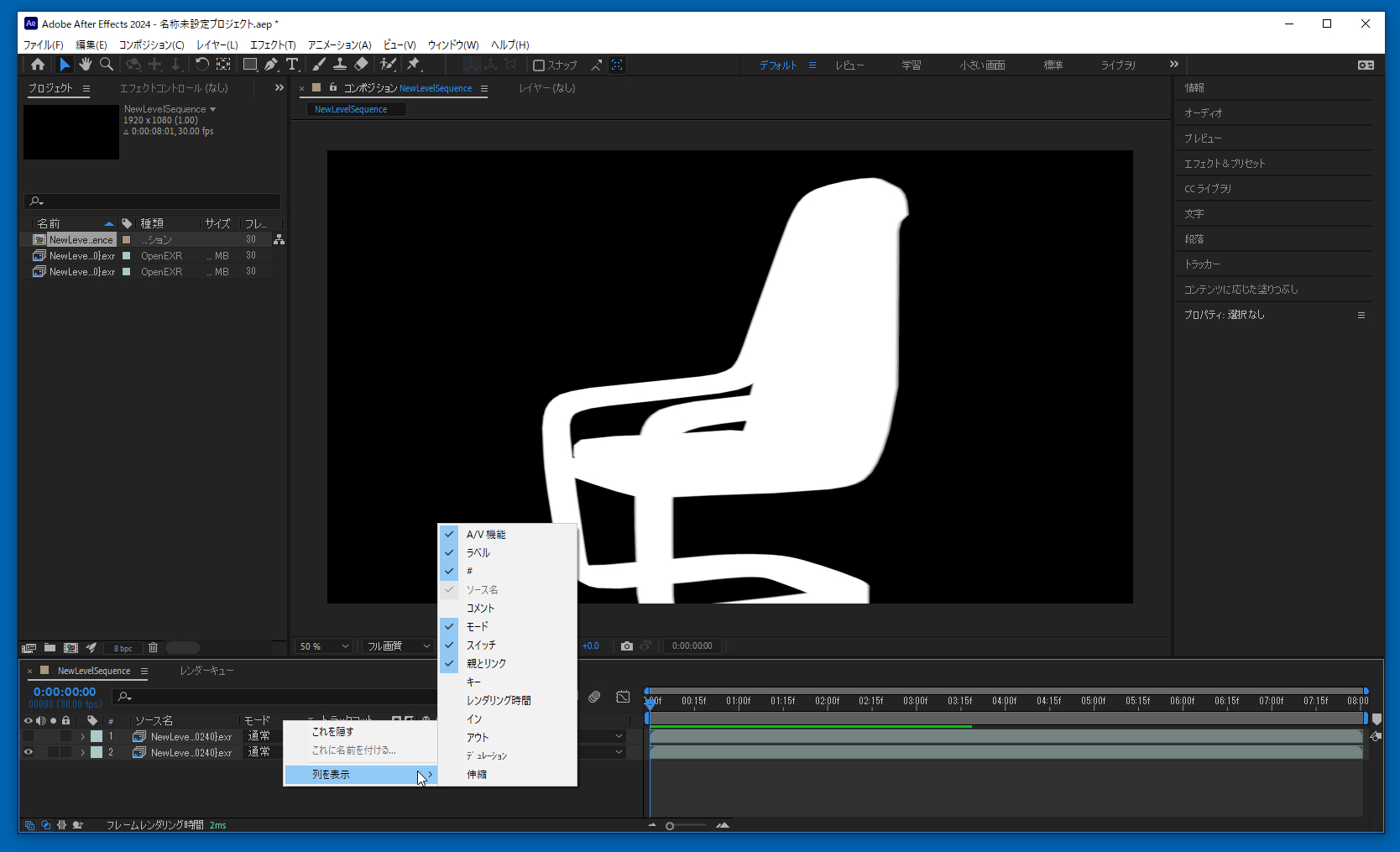Expand layer 1 properties twirl arrow
Viewport: 1400px width, 852px height.
coord(82,736)
